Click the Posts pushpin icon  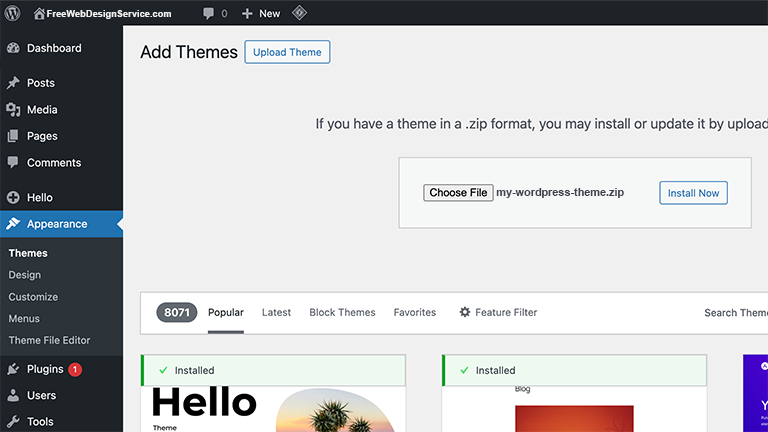tap(13, 83)
